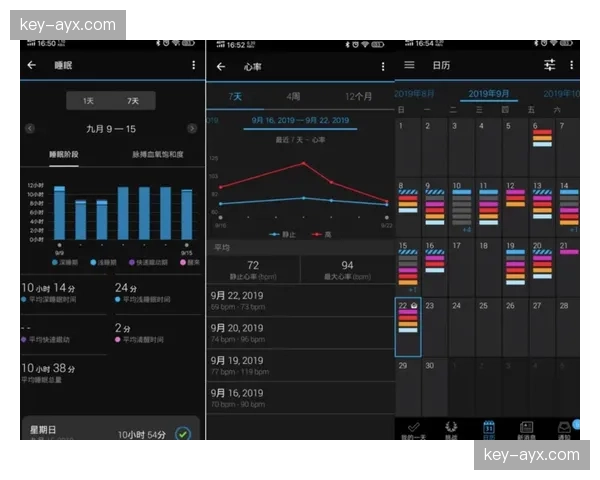The width and height of the screenshot is (600, 480).
Task: Select the 7天 sleep view
Action: (133, 101)
